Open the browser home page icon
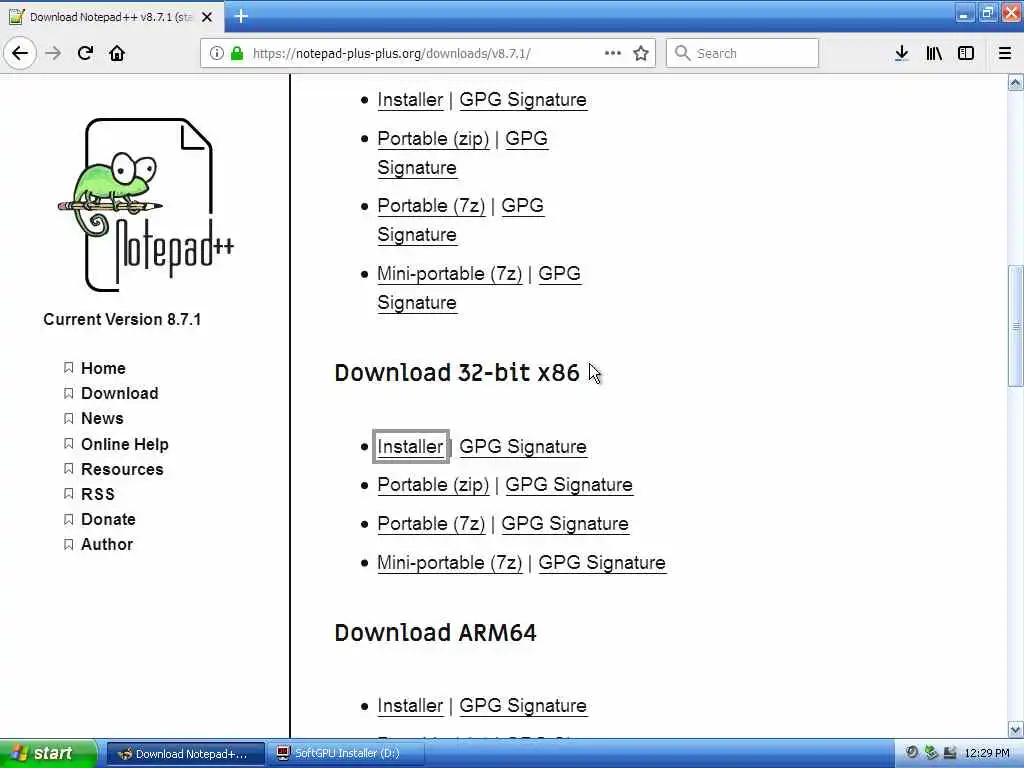The image size is (1024, 768). (x=117, y=53)
